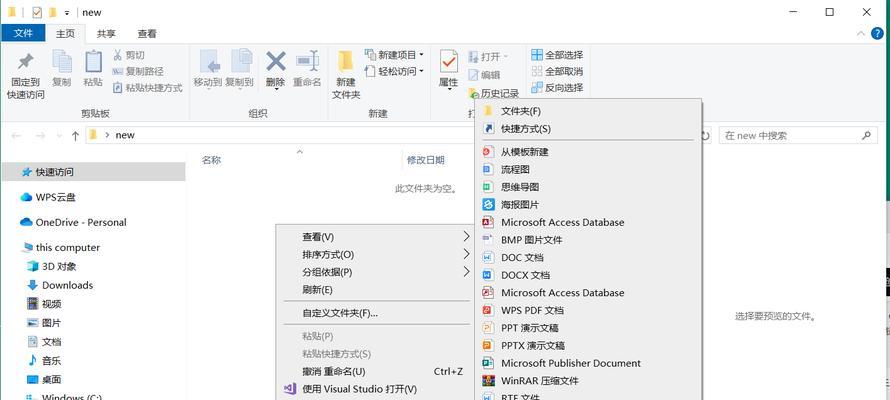
Task: Open Downloads in the sidebar
Action: [60, 285]
